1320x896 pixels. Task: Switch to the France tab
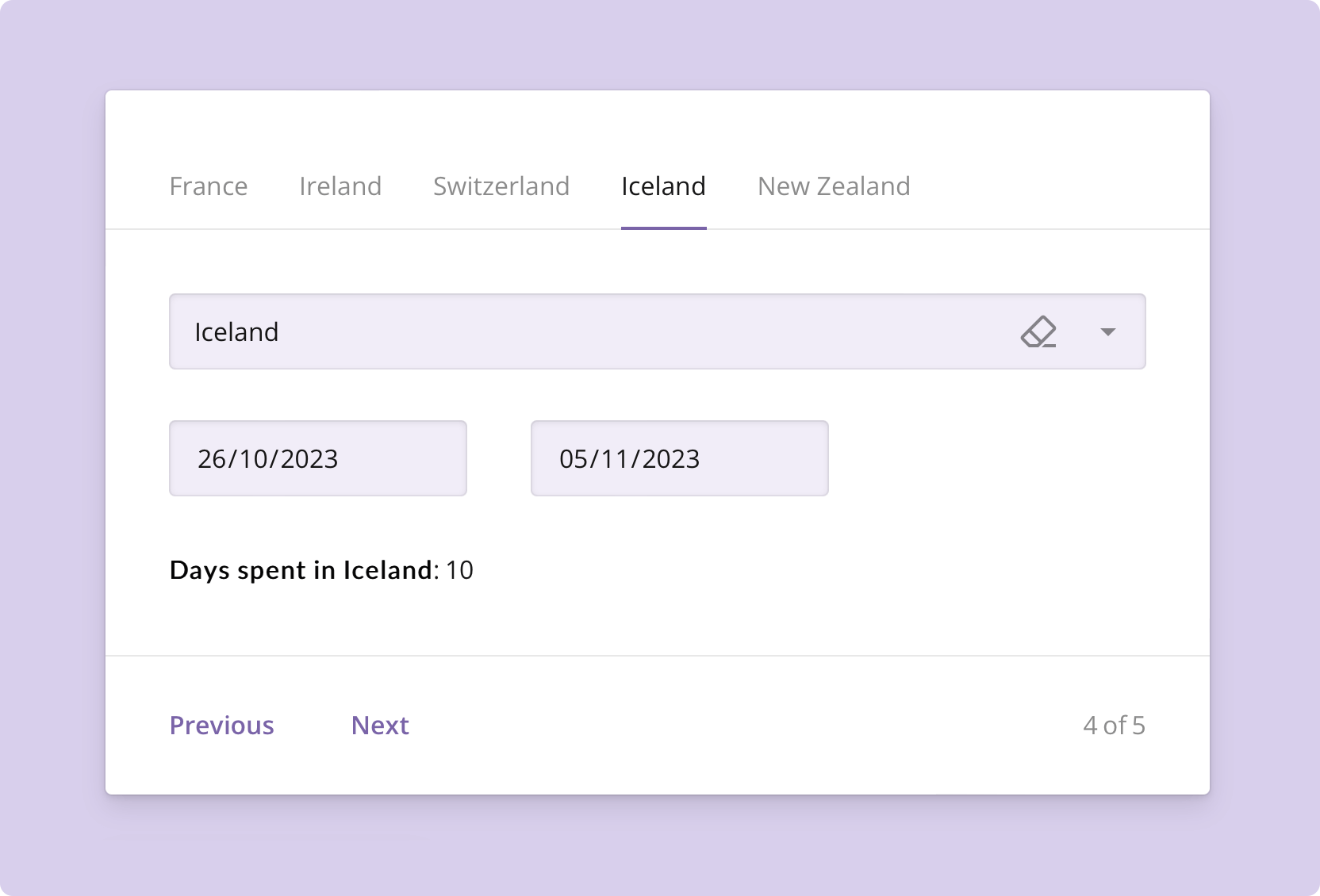tap(208, 186)
